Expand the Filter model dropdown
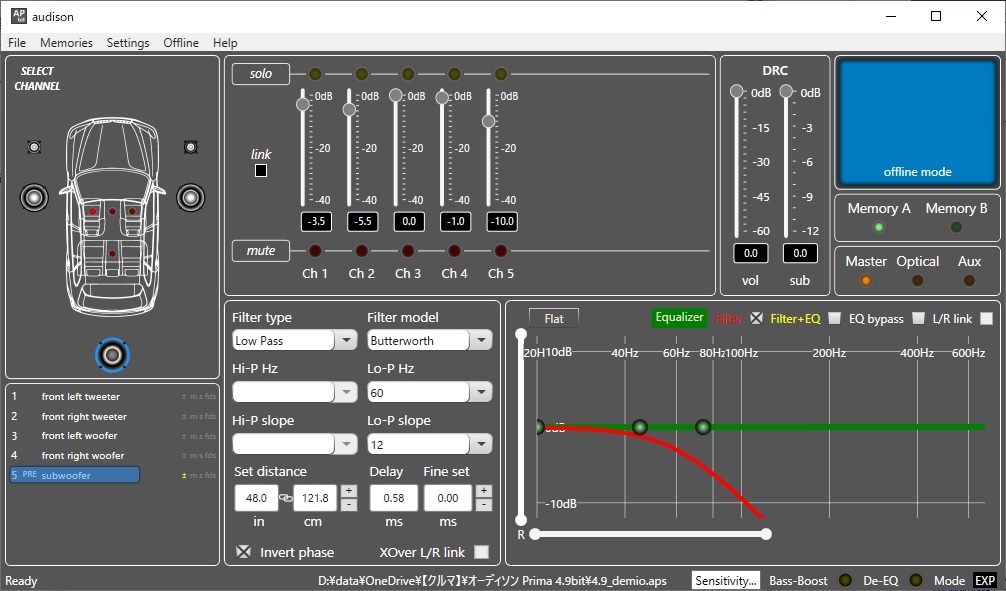 pos(481,341)
